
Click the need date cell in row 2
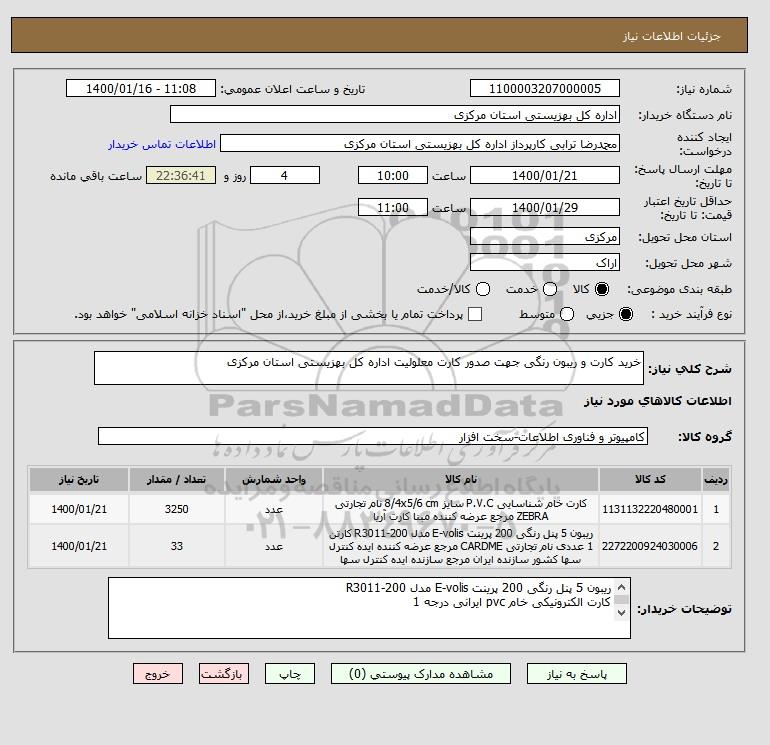coord(79,546)
